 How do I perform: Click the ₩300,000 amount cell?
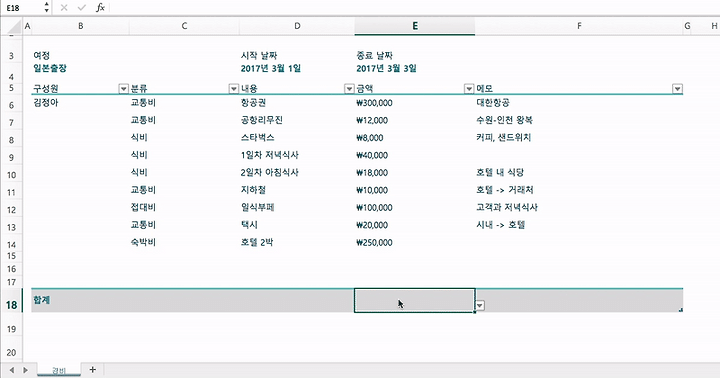pos(374,103)
